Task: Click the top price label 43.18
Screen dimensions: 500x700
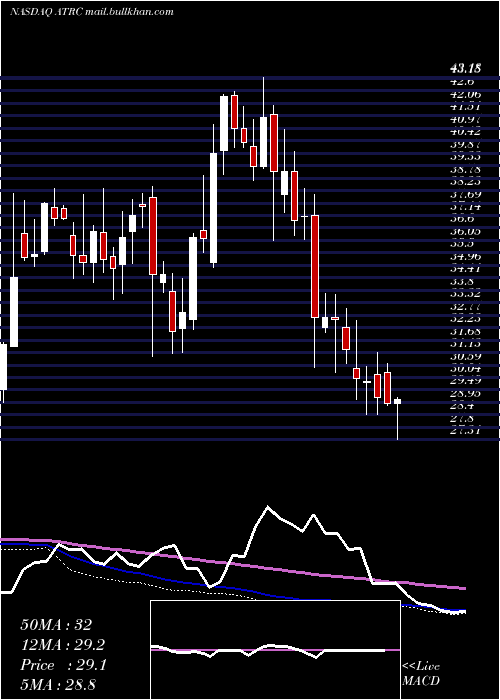Action: click(465, 69)
